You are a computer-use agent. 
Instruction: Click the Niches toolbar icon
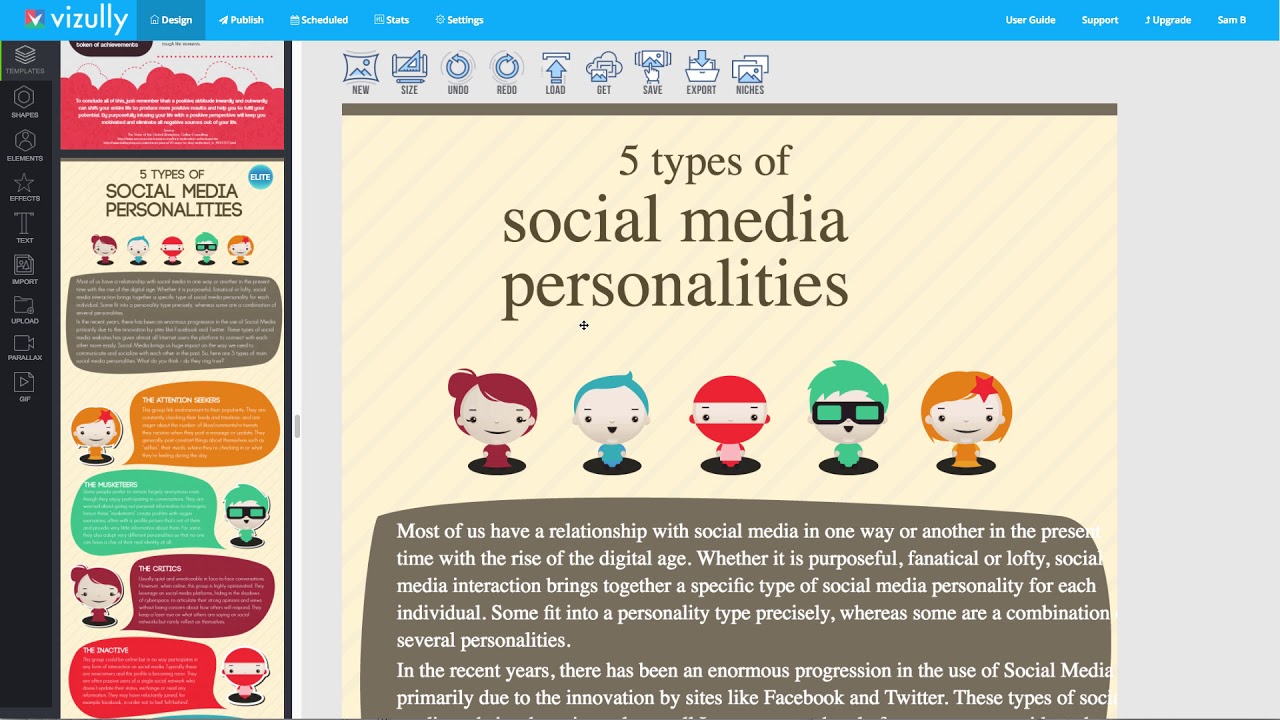tap(750, 74)
